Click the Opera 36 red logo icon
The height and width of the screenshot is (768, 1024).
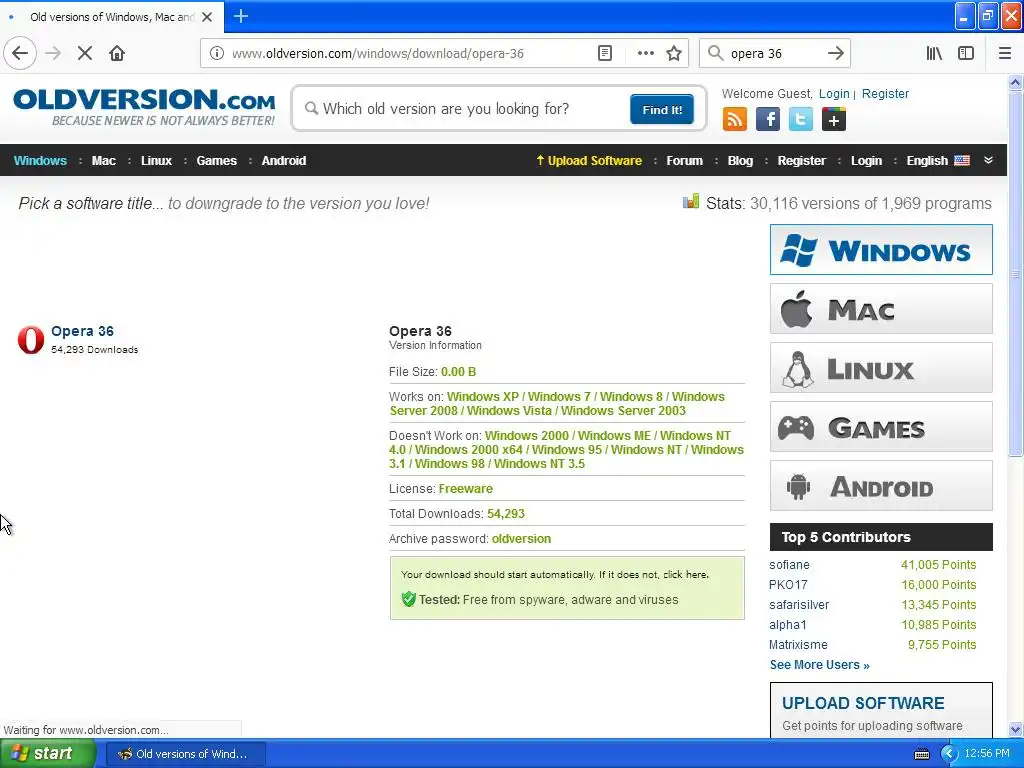point(31,340)
